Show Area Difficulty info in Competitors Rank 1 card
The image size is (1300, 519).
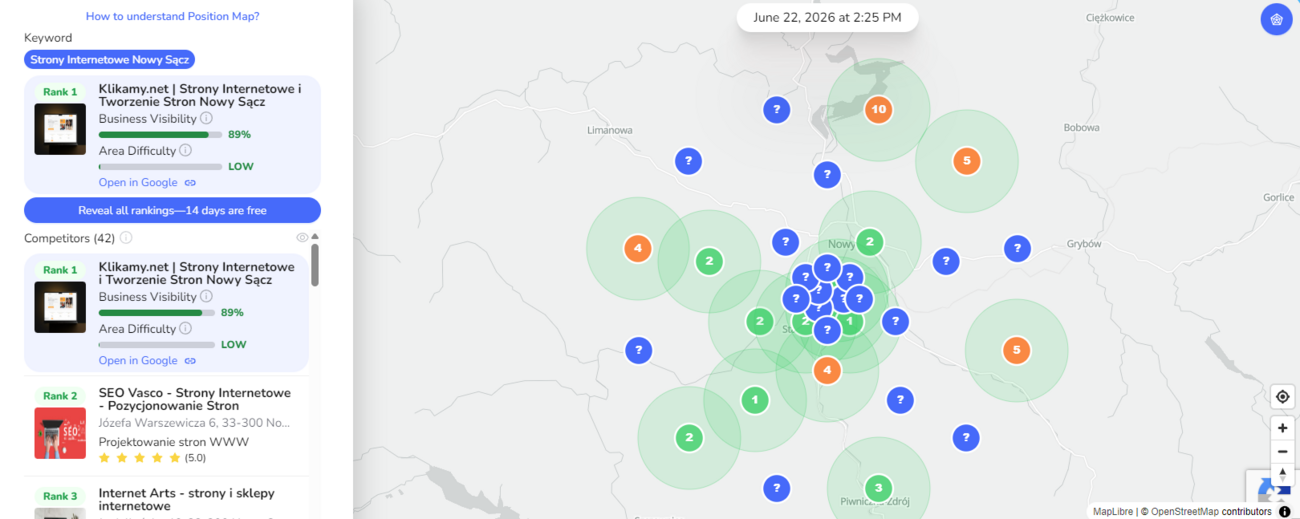click(x=185, y=328)
